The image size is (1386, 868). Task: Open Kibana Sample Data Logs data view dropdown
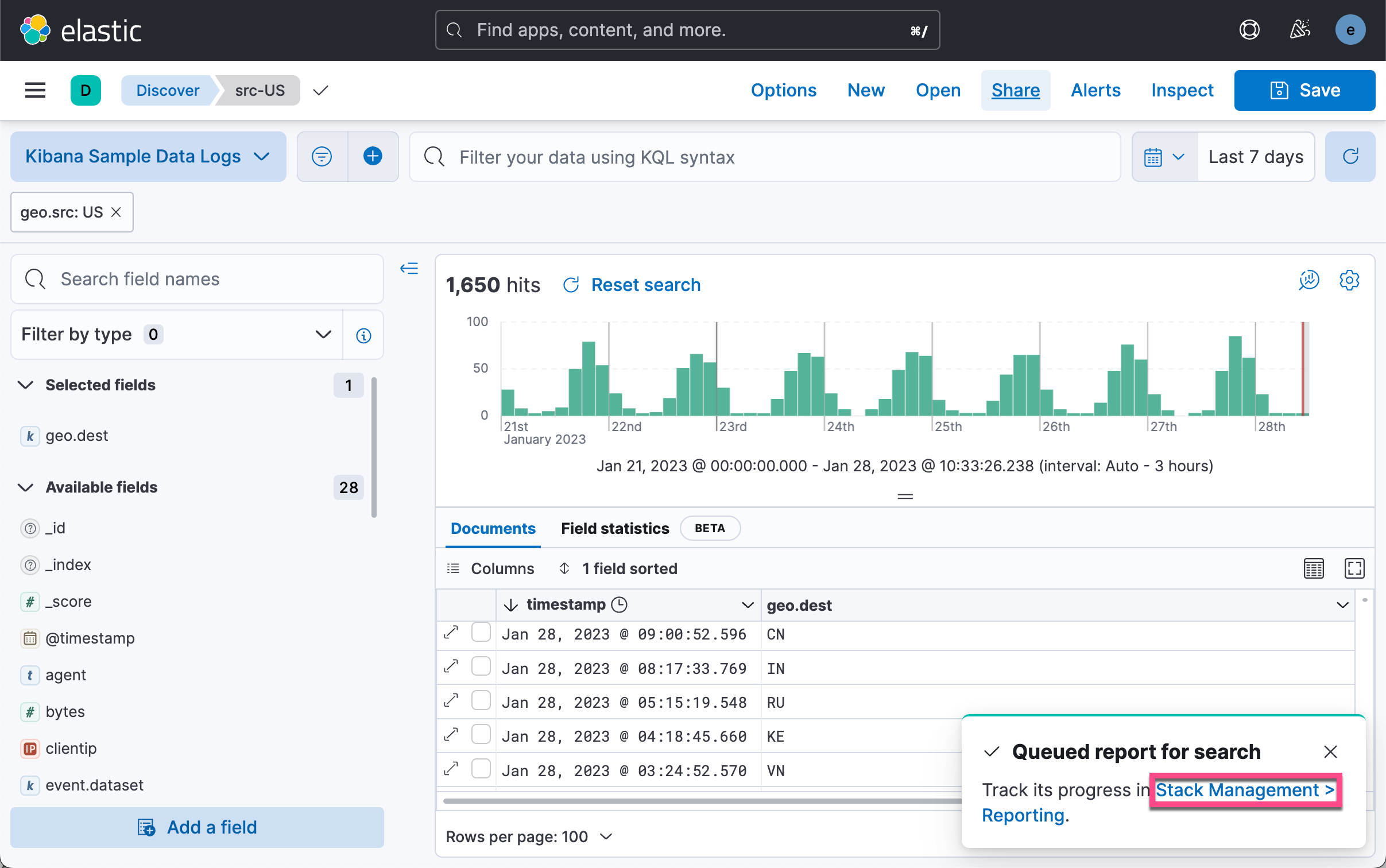click(148, 156)
